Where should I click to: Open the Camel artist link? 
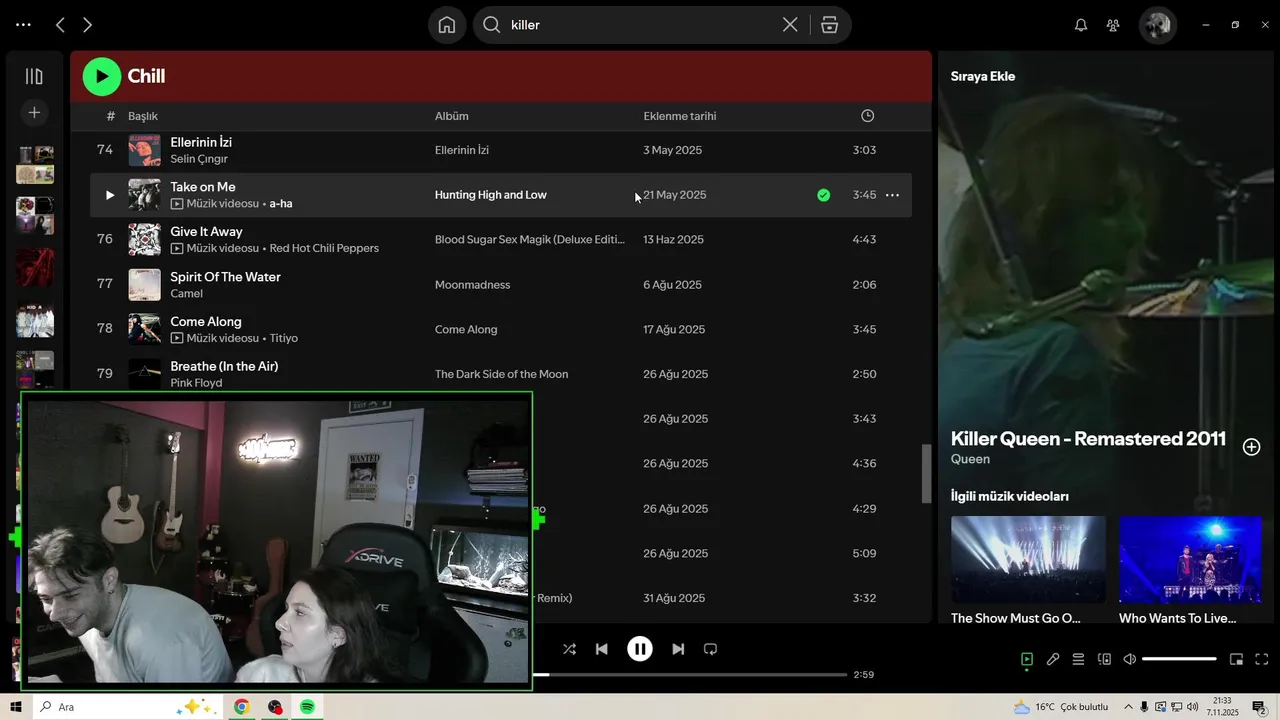pos(187,294)
